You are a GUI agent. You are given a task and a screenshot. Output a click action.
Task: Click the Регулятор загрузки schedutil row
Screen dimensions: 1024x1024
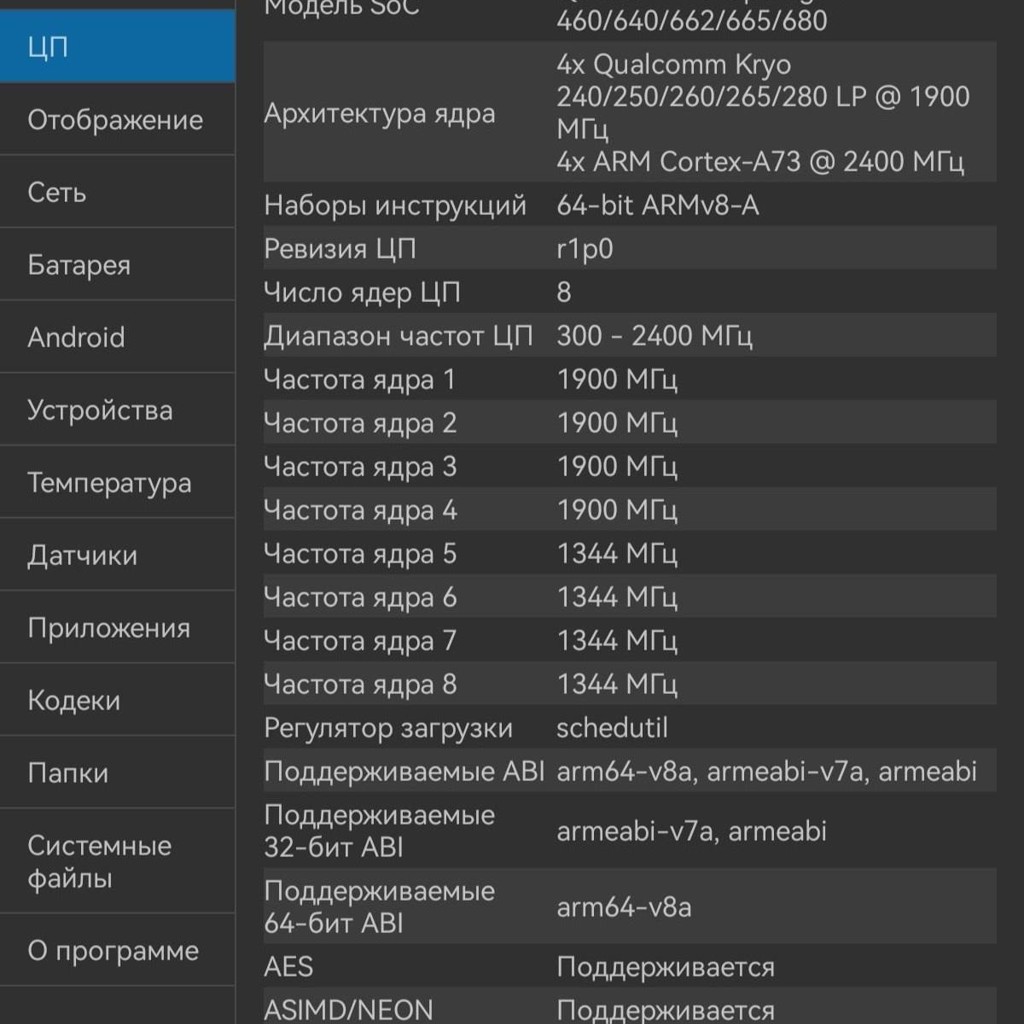[630, 727]
